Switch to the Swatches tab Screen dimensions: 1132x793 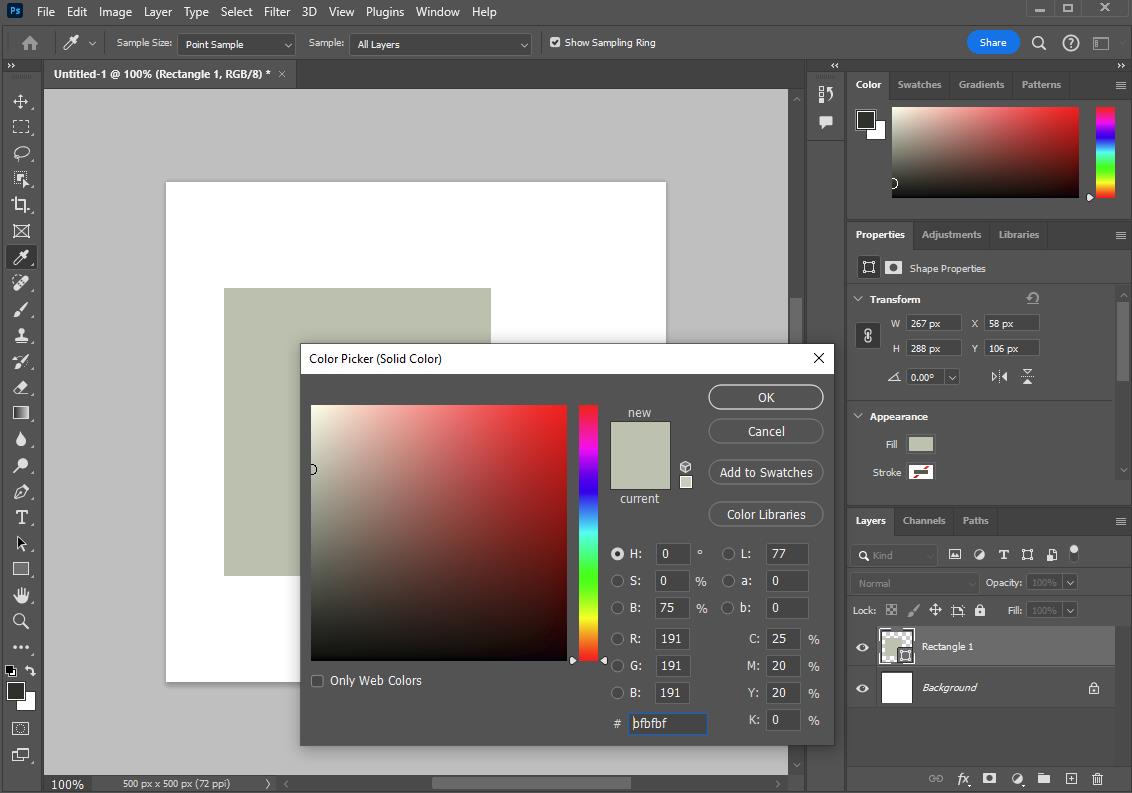click(919, 84)
